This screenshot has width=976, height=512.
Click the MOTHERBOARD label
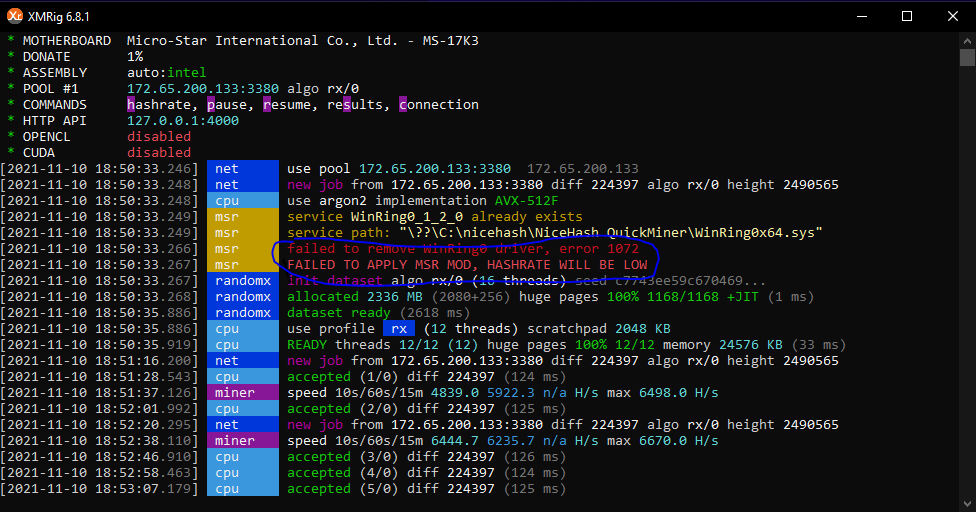tap(67, 40)
